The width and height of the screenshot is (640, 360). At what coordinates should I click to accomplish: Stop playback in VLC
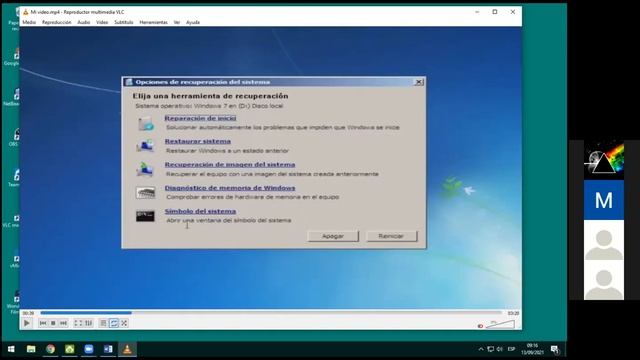53,323
